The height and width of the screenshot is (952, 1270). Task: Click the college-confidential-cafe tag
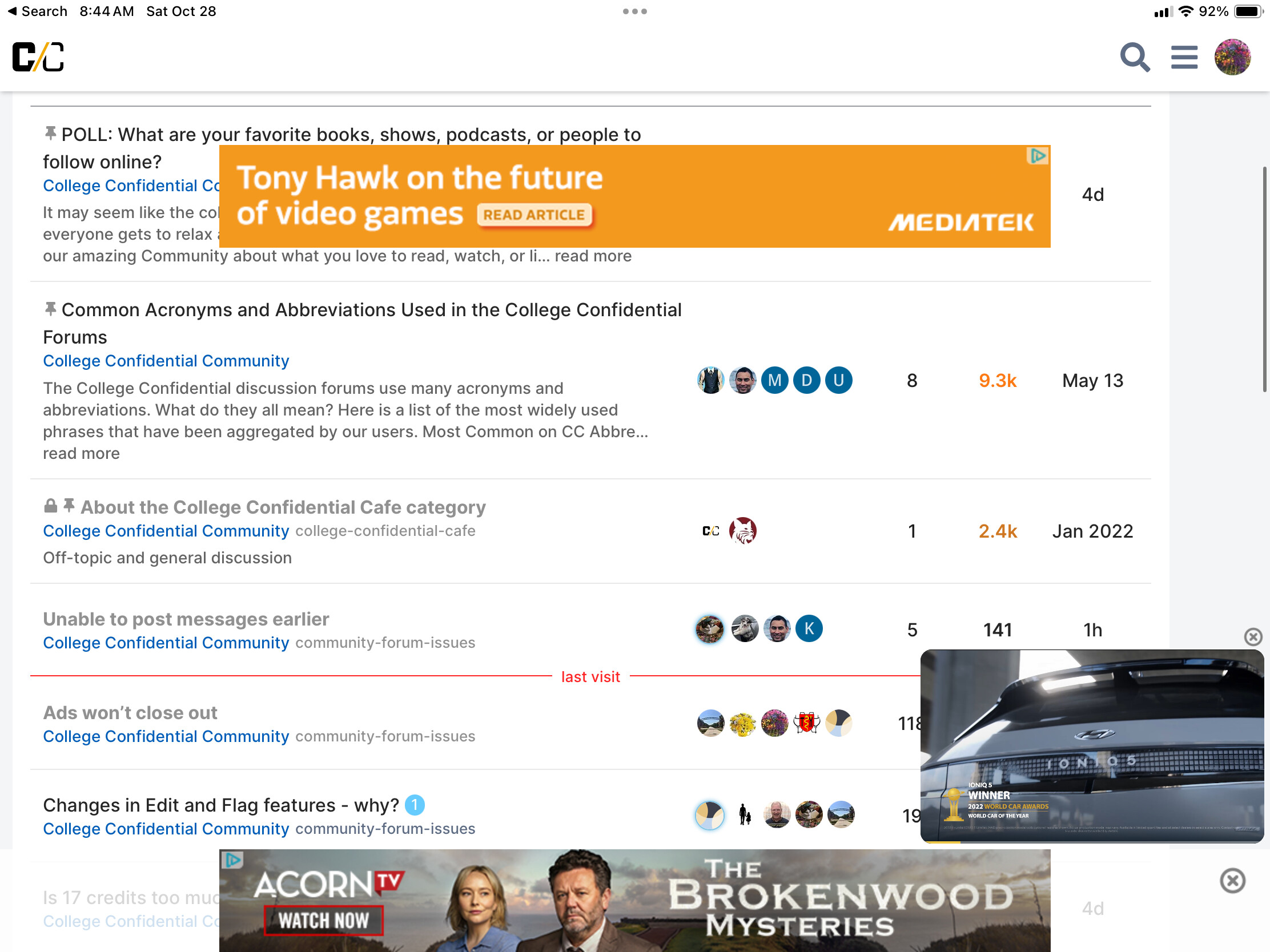pos(385,531)
